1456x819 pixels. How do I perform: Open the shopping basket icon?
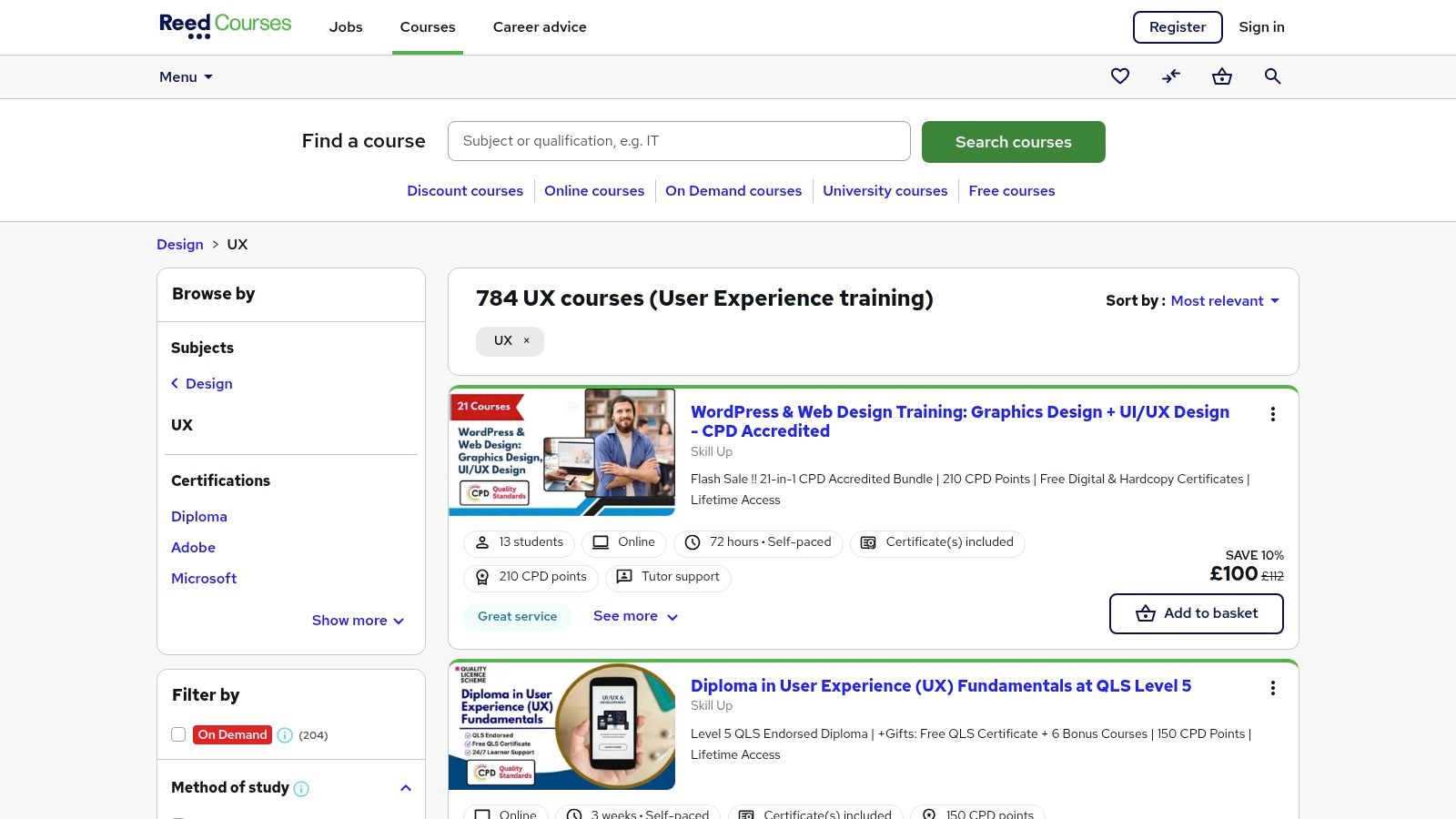click(x=1222, y=76)
